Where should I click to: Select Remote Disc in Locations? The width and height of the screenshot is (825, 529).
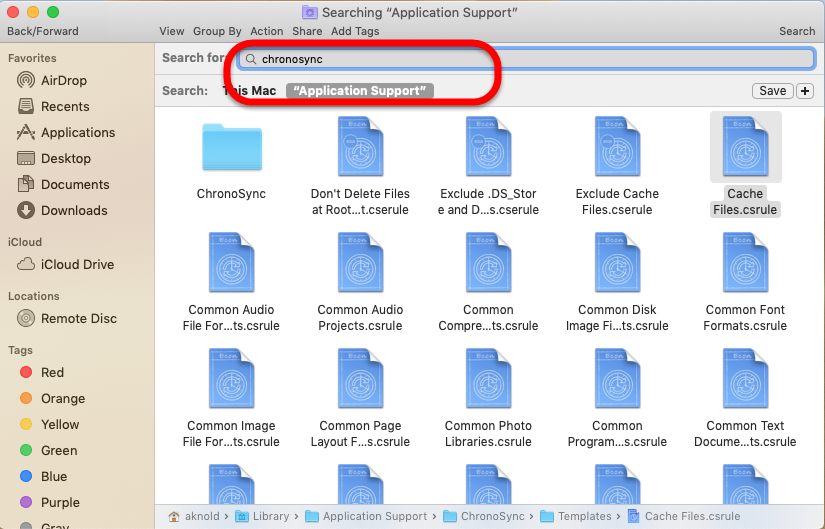point(78,318)
